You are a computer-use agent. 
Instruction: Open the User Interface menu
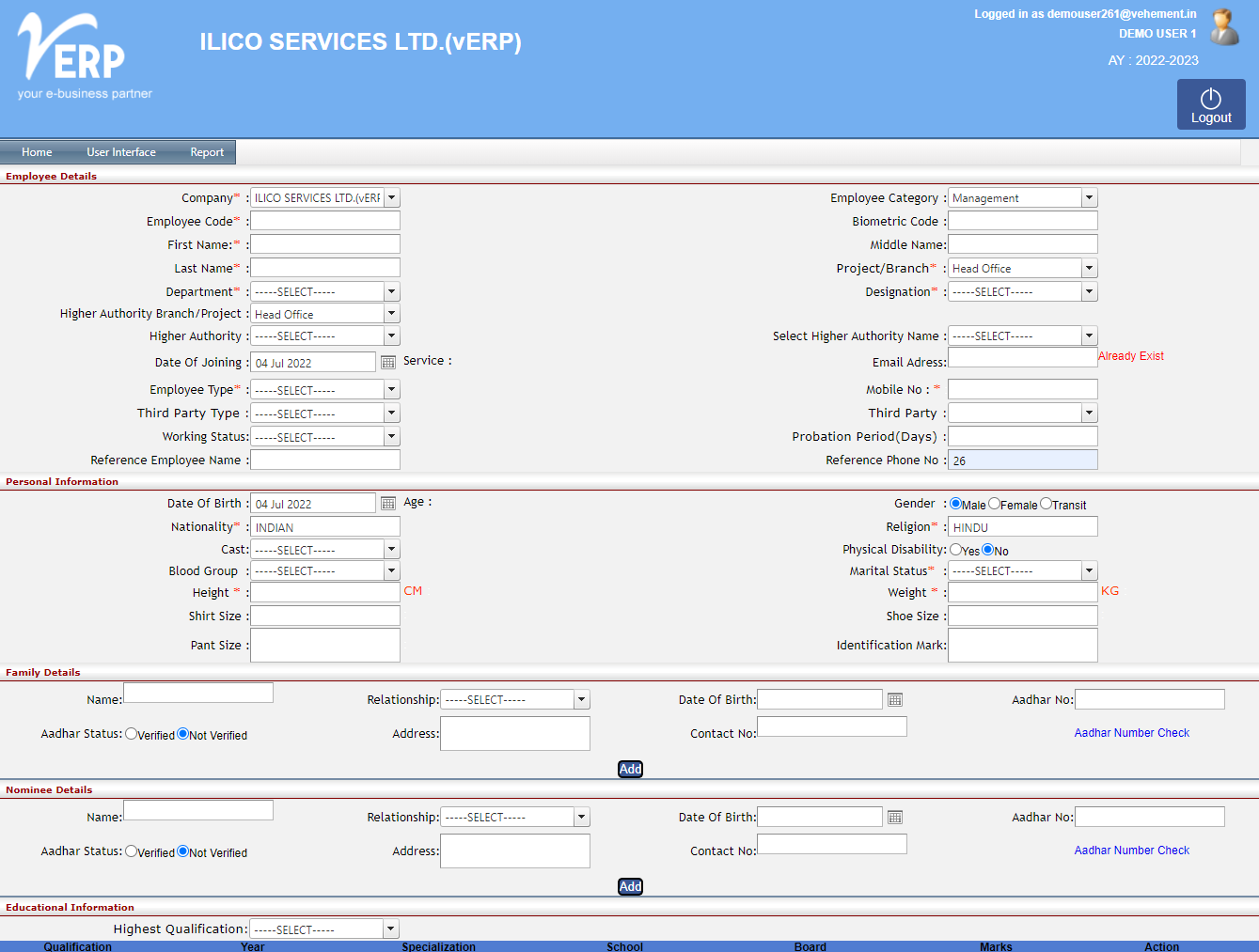121,152
